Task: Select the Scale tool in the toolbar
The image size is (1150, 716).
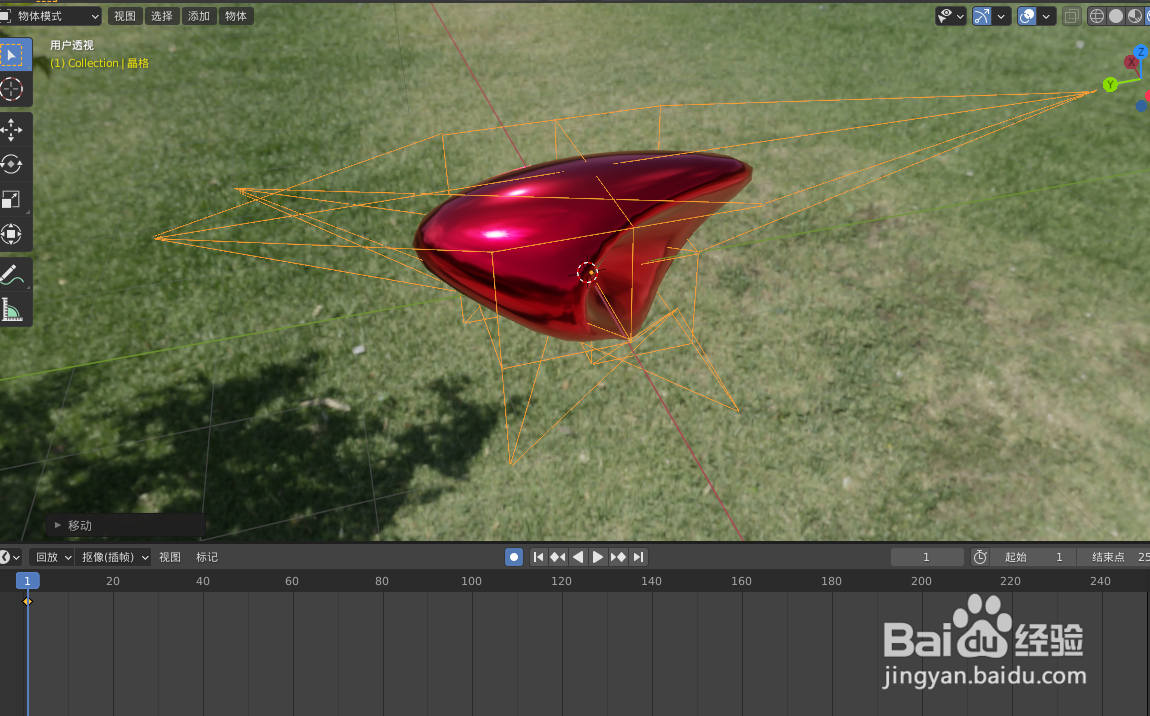Action: point(13,199)
